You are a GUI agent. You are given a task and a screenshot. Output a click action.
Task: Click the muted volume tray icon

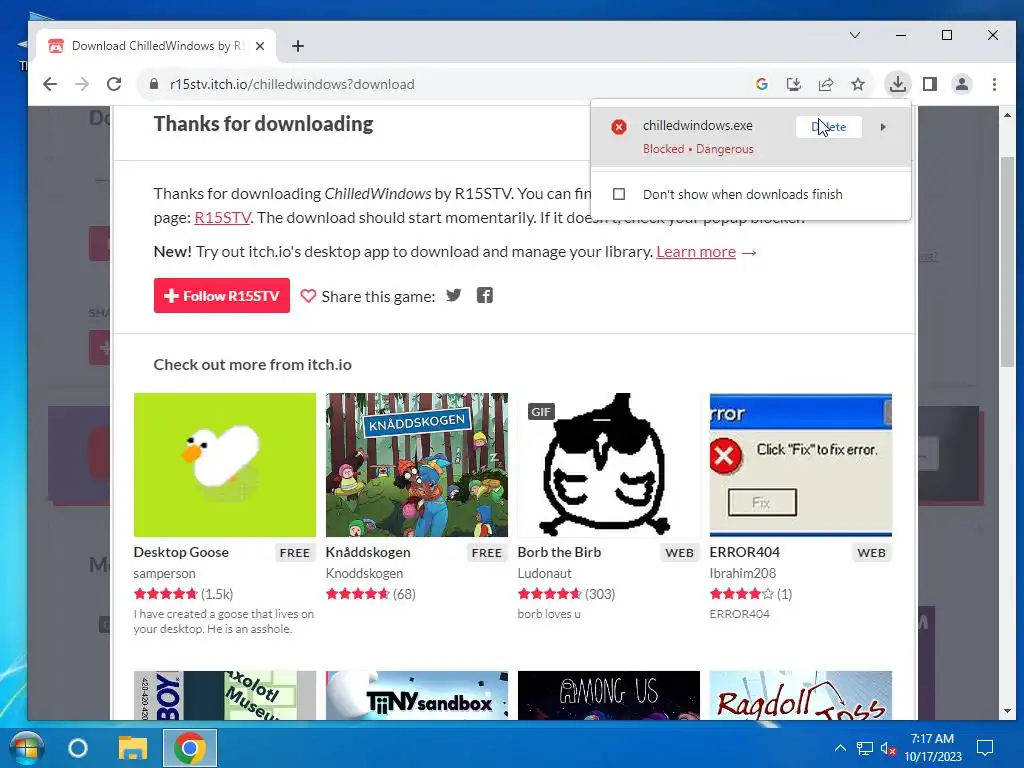[x=888, y=749]
